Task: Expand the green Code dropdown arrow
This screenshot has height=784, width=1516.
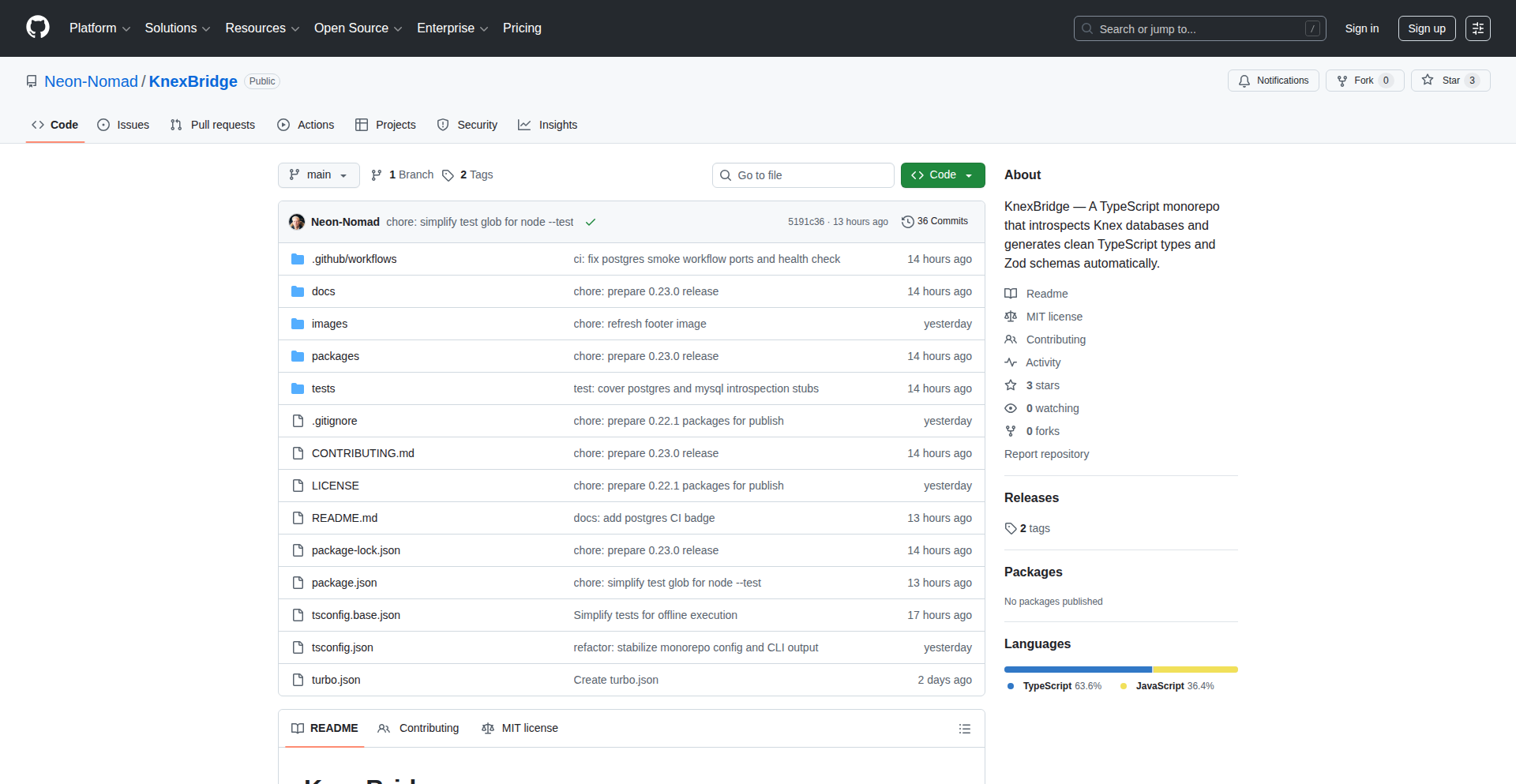Action: [969, 174]
